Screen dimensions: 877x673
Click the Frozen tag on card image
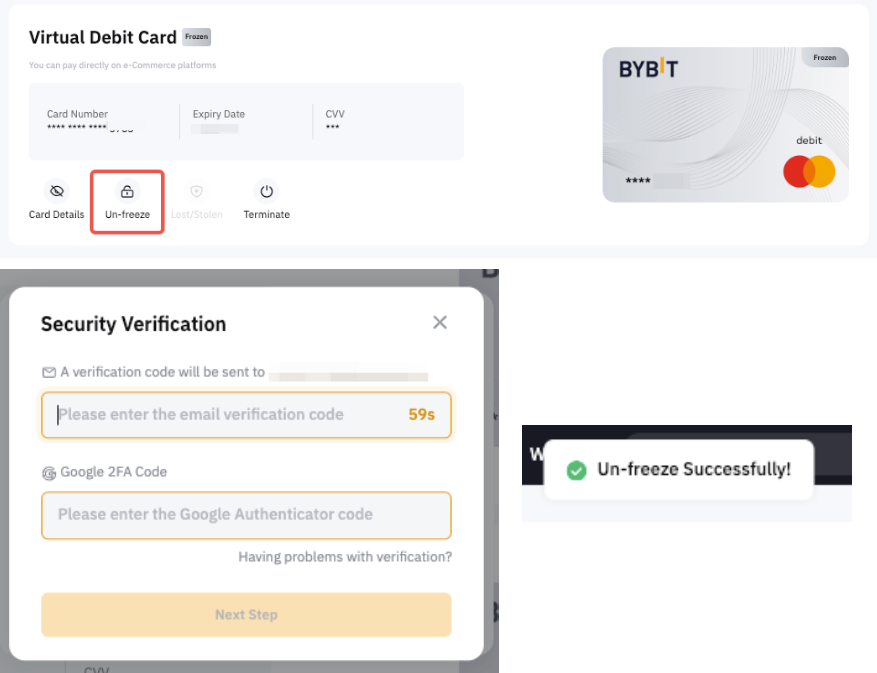(824, 57)
